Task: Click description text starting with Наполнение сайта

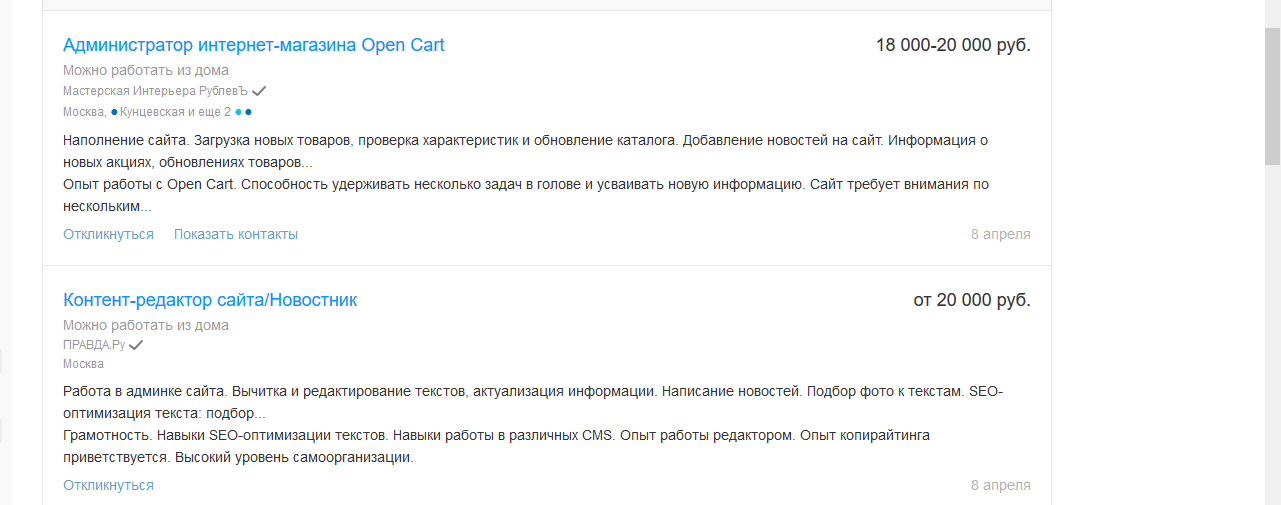Action: click(525, 151)
